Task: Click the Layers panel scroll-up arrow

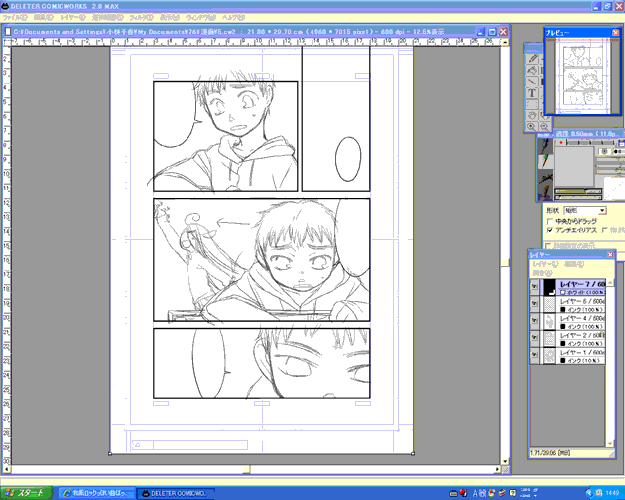Action: pos(610,283)
